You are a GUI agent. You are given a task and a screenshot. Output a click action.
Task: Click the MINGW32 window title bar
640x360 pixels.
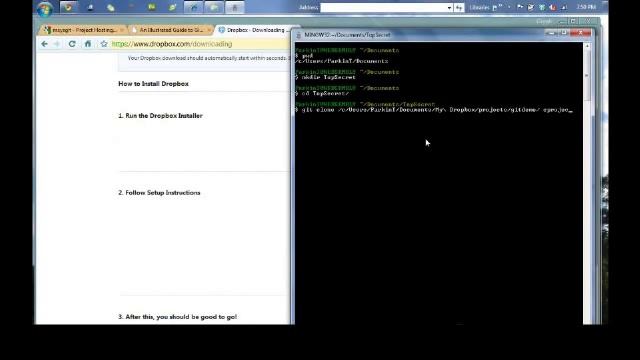pyautogui.click(x=420, y=35)
